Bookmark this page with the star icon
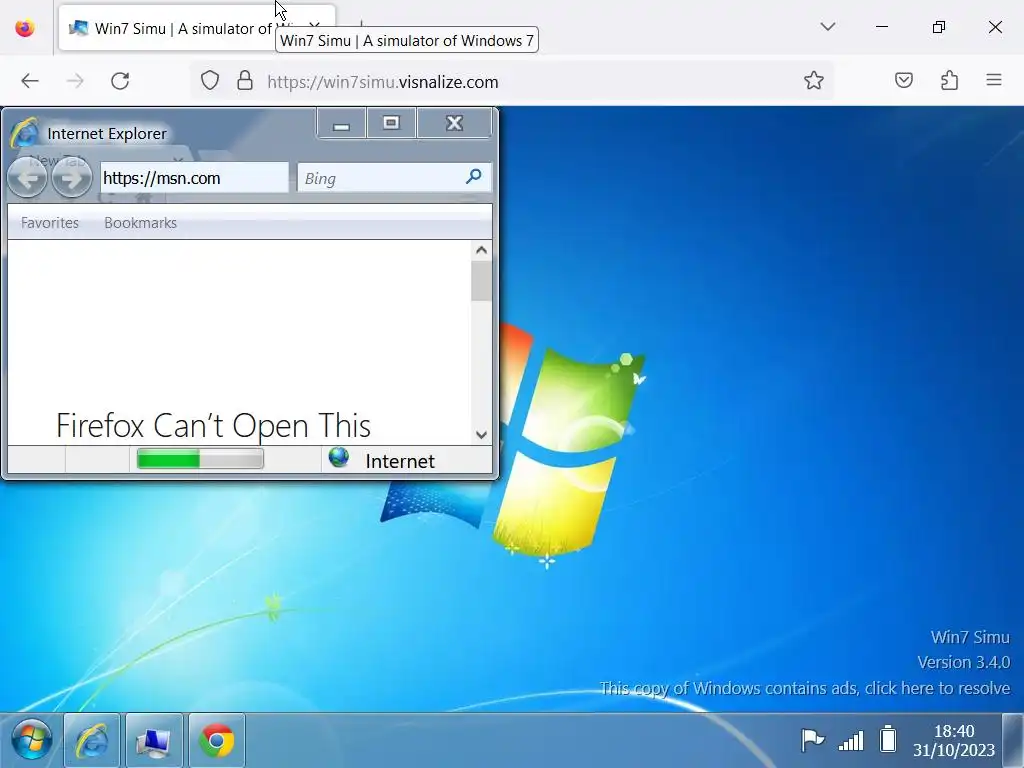The height and width of the screenshot is (768, 1024). (x=814, y=81)
